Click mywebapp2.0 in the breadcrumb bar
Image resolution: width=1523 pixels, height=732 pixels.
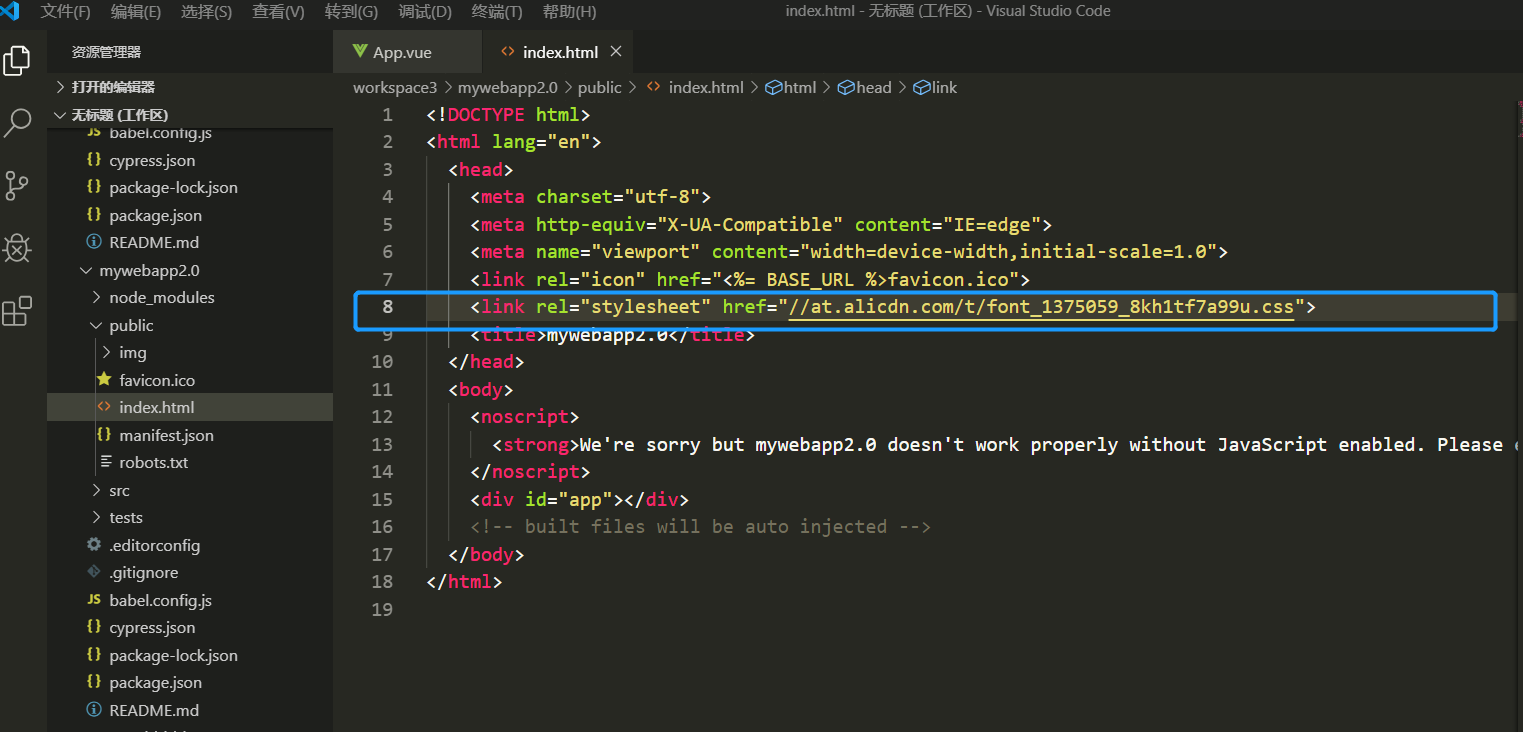[x=508, y=87]
